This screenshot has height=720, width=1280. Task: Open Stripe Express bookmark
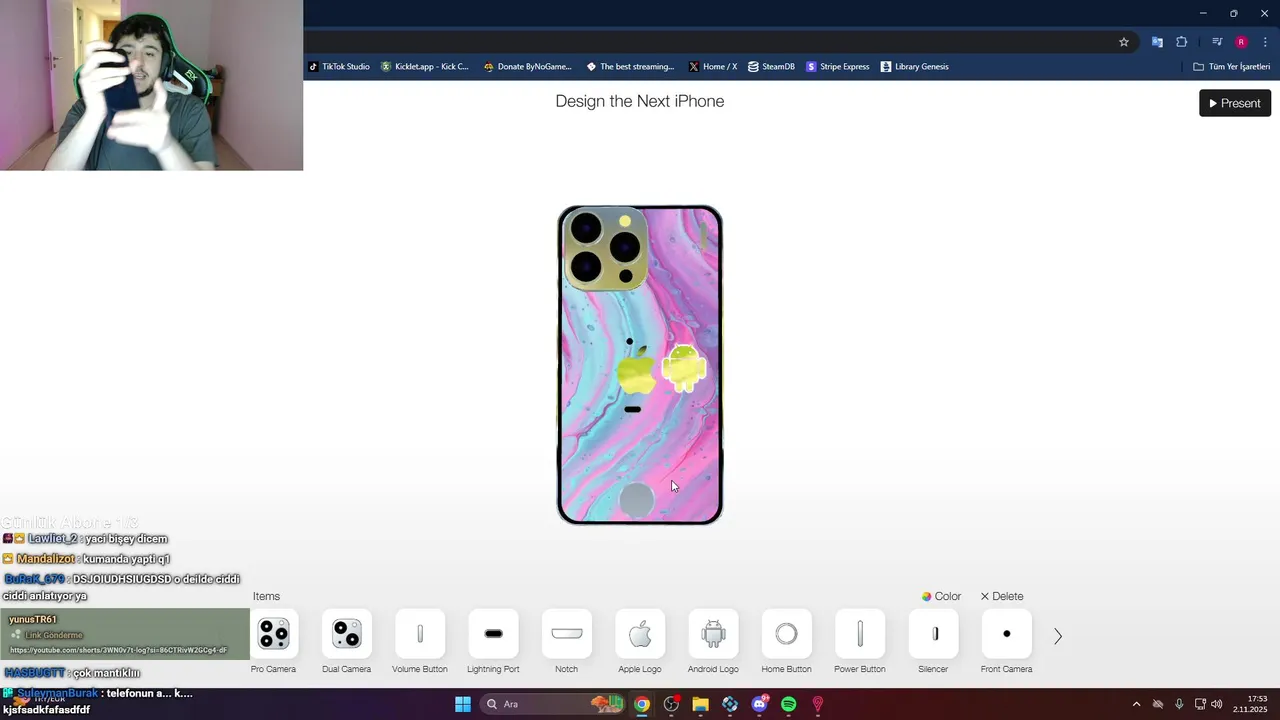click(838, 67)
